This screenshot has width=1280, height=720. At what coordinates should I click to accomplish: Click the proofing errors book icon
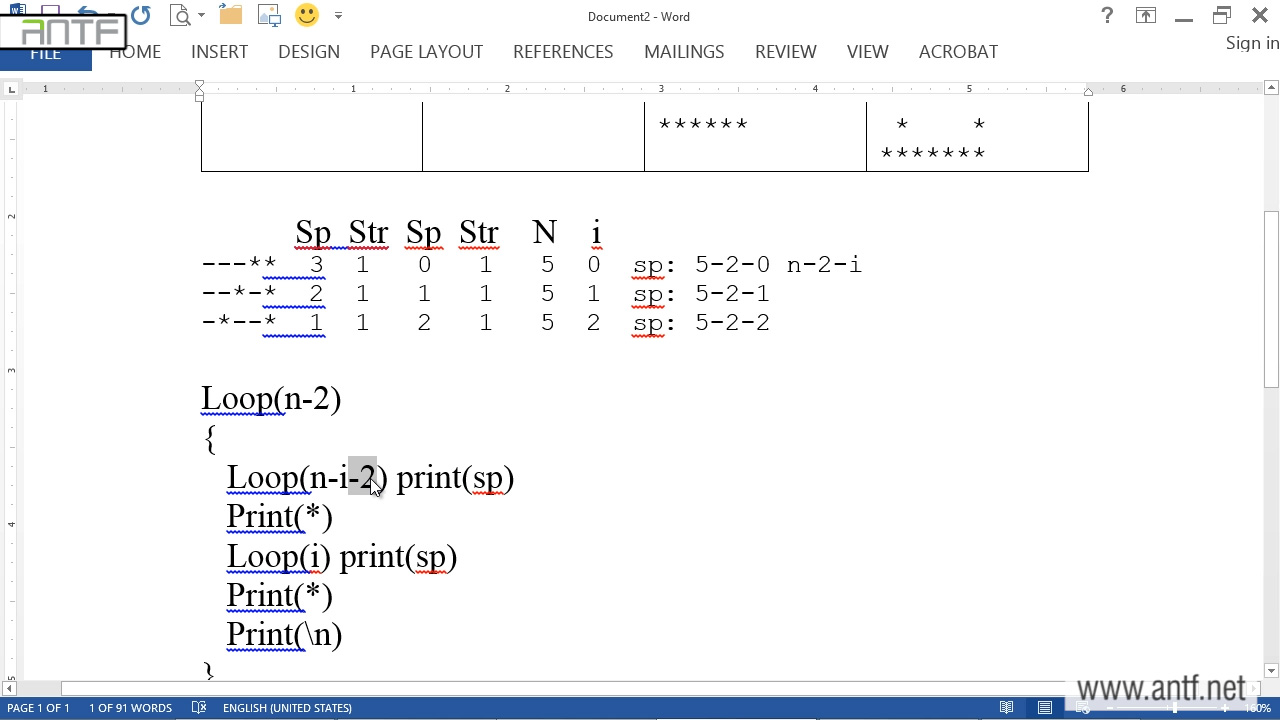click(x=199, y=708)
